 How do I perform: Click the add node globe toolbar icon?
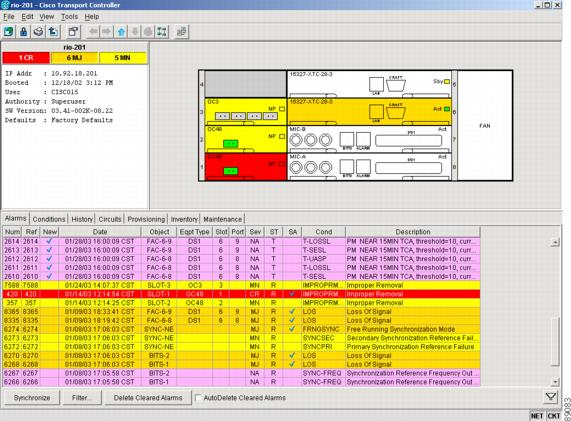[x=9, y=32]
